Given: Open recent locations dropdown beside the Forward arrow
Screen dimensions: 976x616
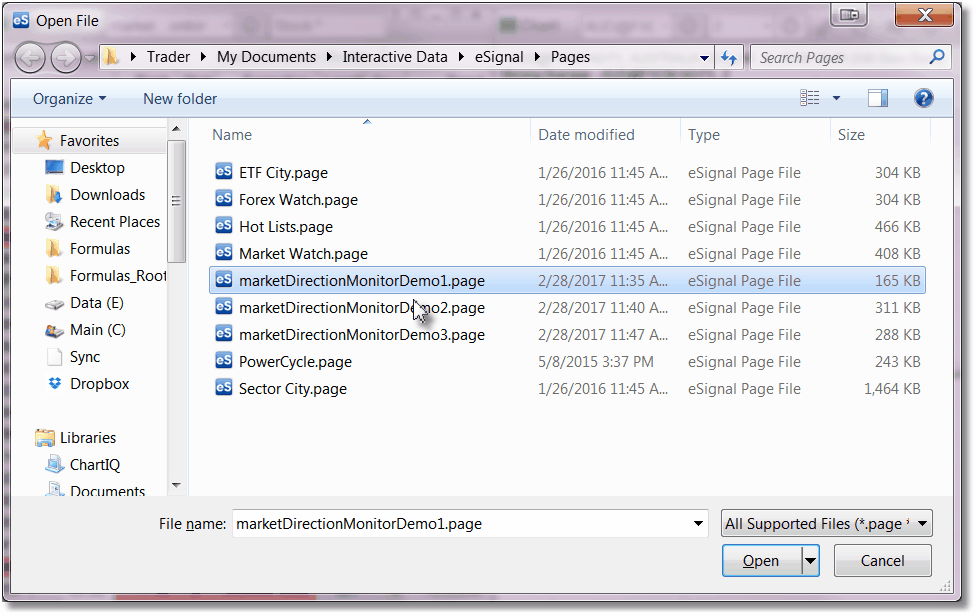Looking at the screenshot, I should tap(90, 58).
